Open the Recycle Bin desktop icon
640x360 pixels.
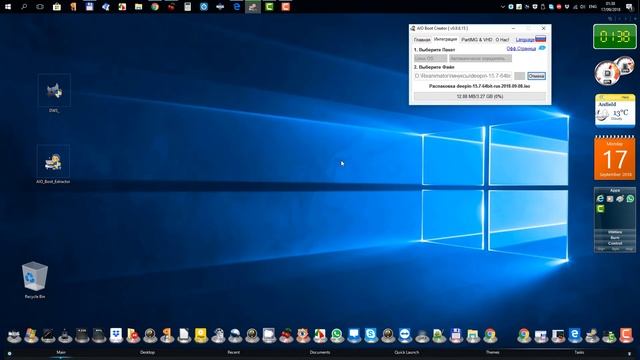(35, 280)
